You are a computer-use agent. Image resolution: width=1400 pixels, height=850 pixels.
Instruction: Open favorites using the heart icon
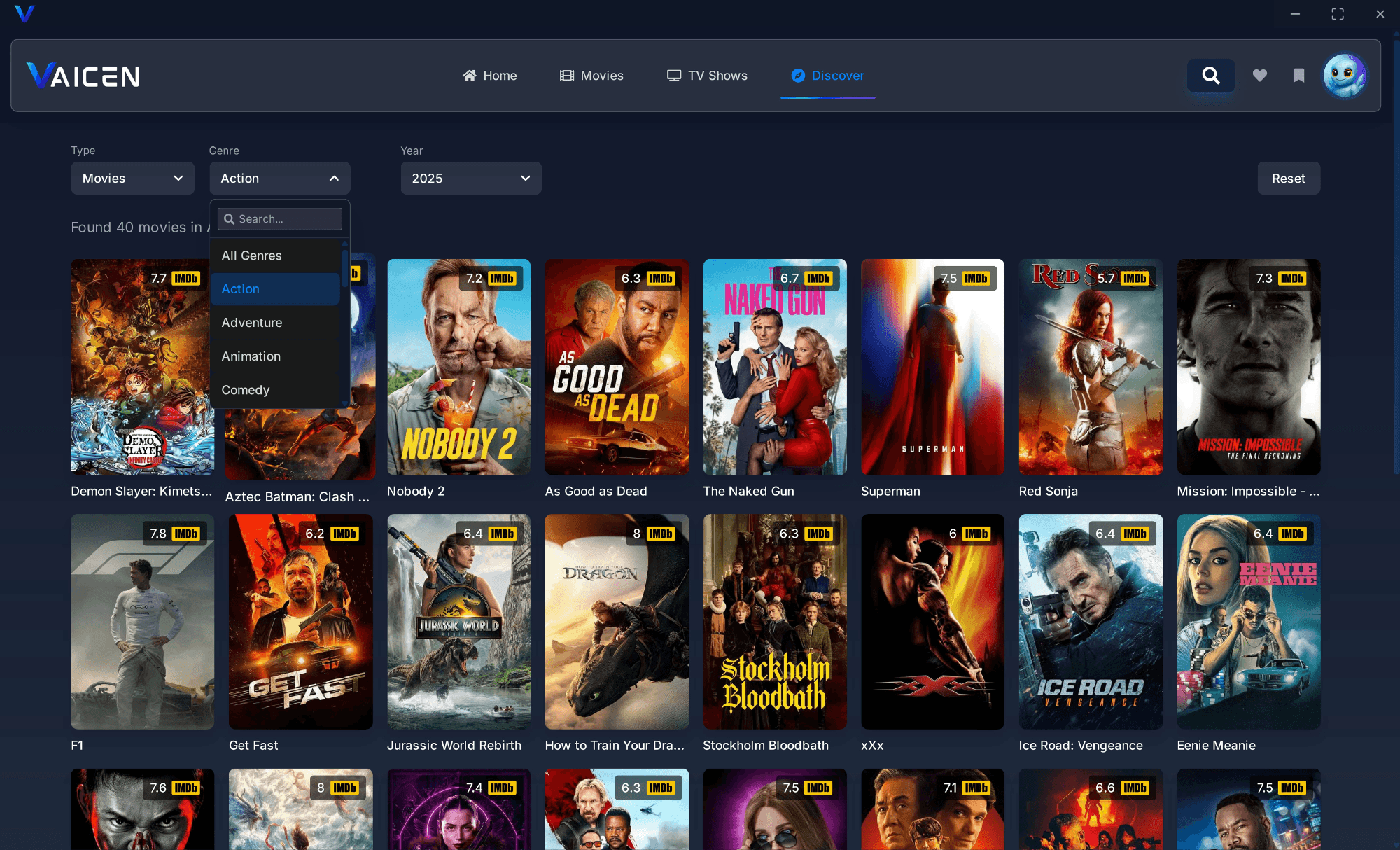click(x=1260, y=75)
